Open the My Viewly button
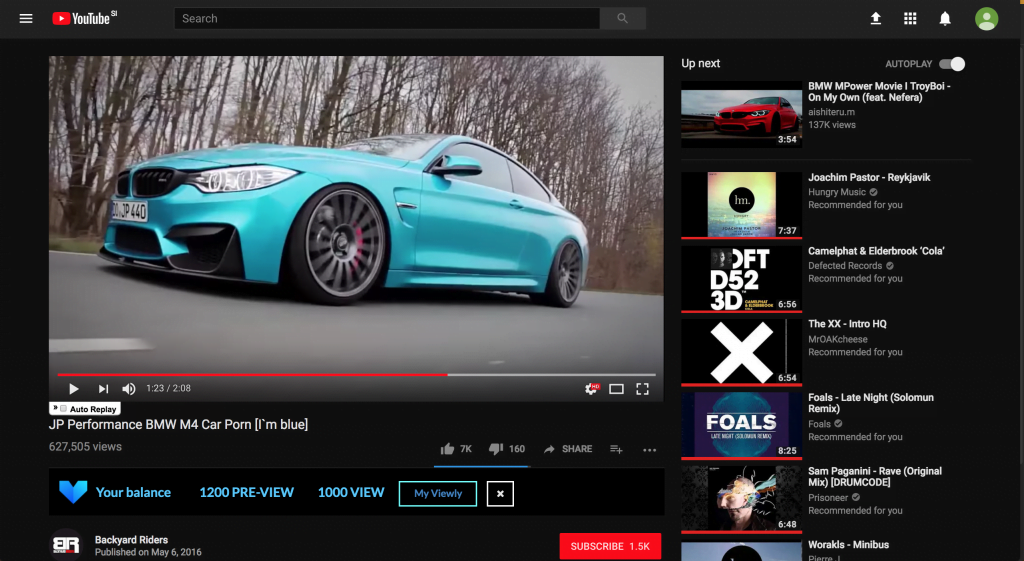This screenshot has height=561, width=1024. [438, 493]
